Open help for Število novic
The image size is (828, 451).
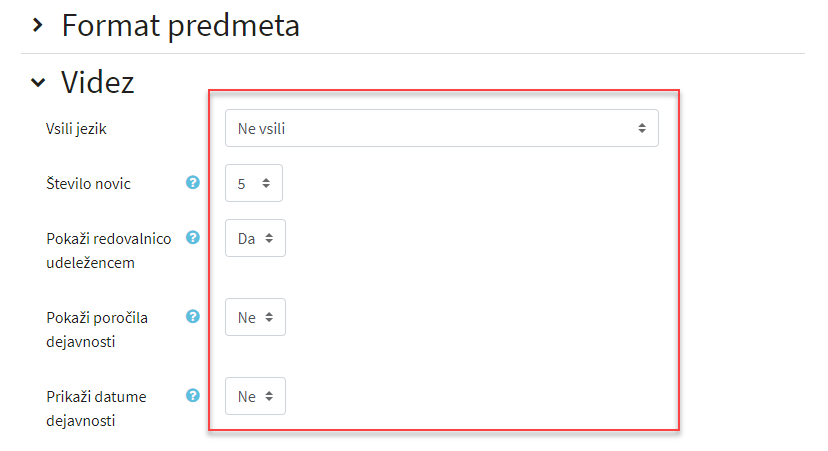(x=193, y=183)
